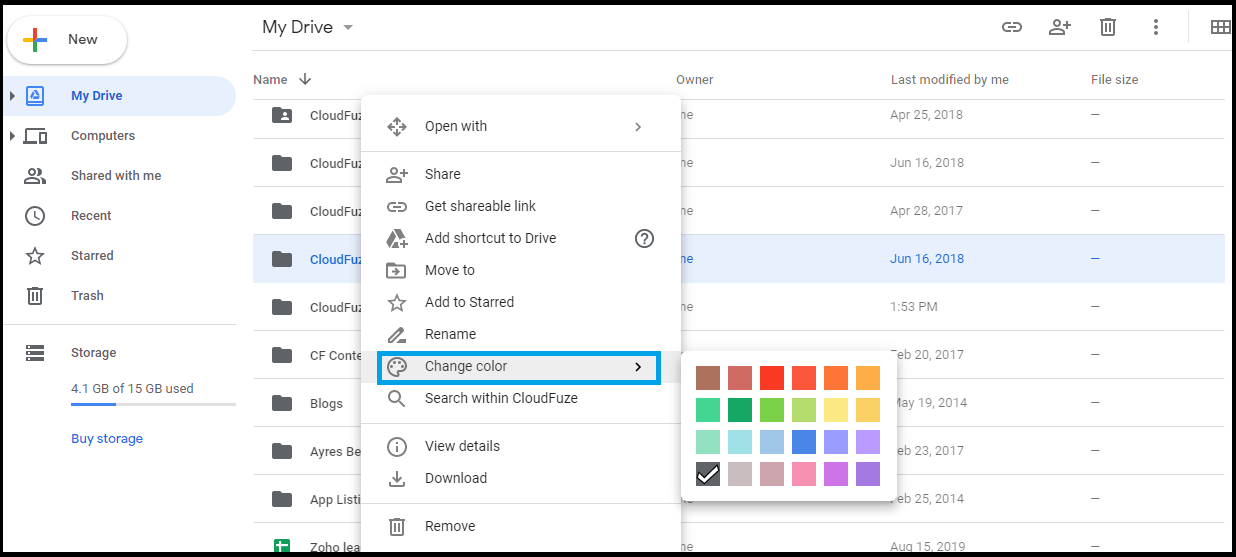Sort by Last modified by me column

pos(949,80)
